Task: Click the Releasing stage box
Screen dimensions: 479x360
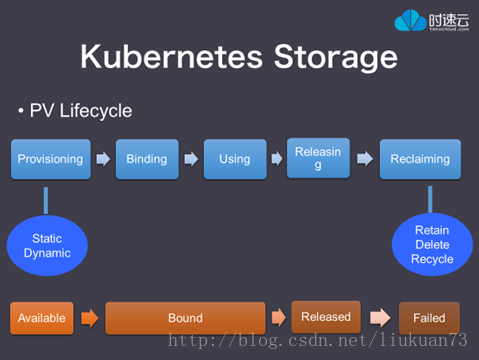Action: [318, 158]
